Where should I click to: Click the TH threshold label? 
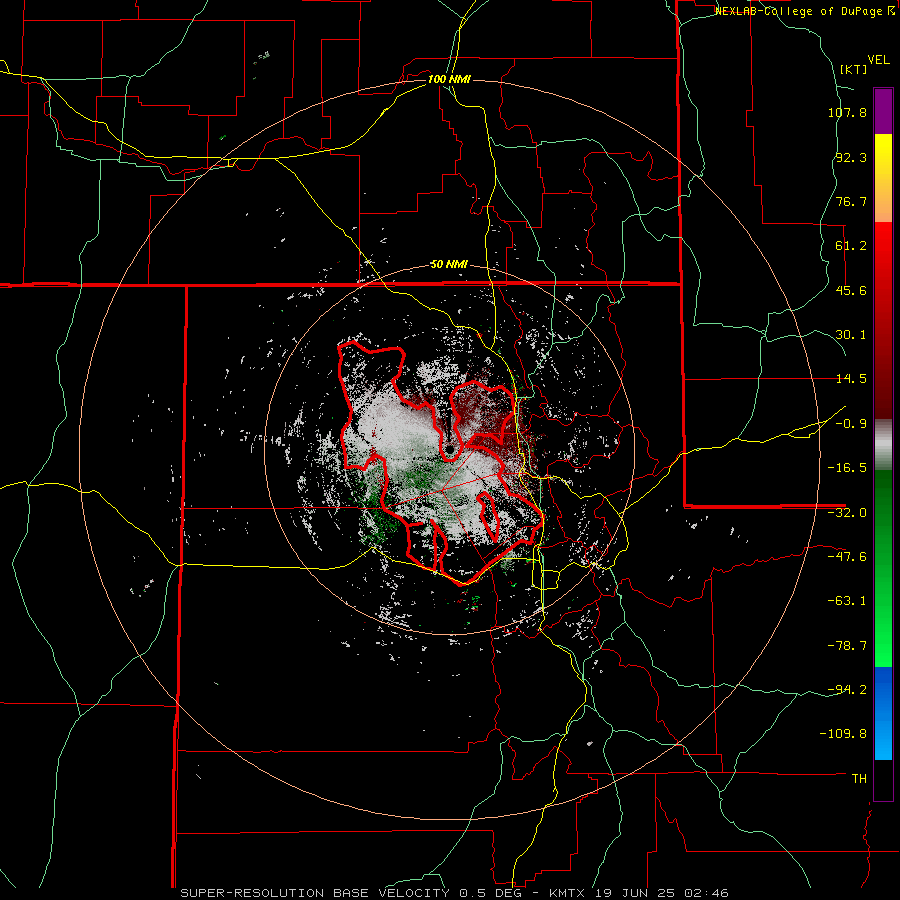[859, 779]
